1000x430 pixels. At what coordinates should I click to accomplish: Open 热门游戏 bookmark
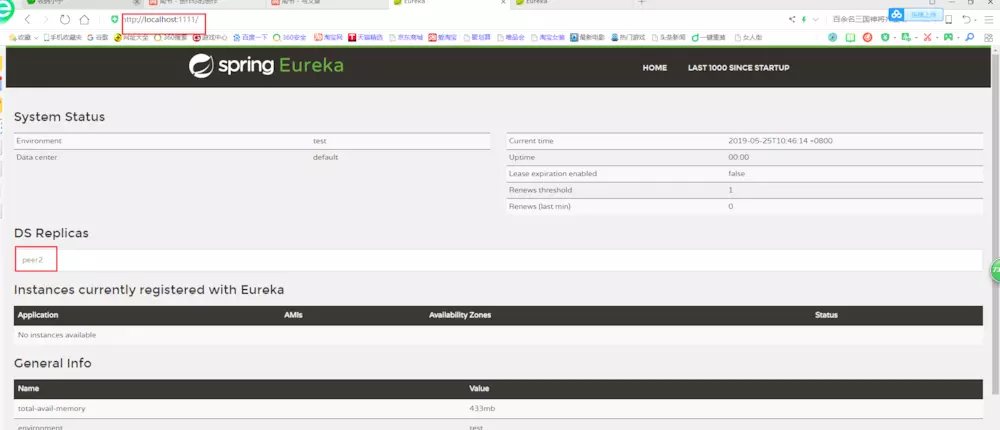[x=628, y=38]
